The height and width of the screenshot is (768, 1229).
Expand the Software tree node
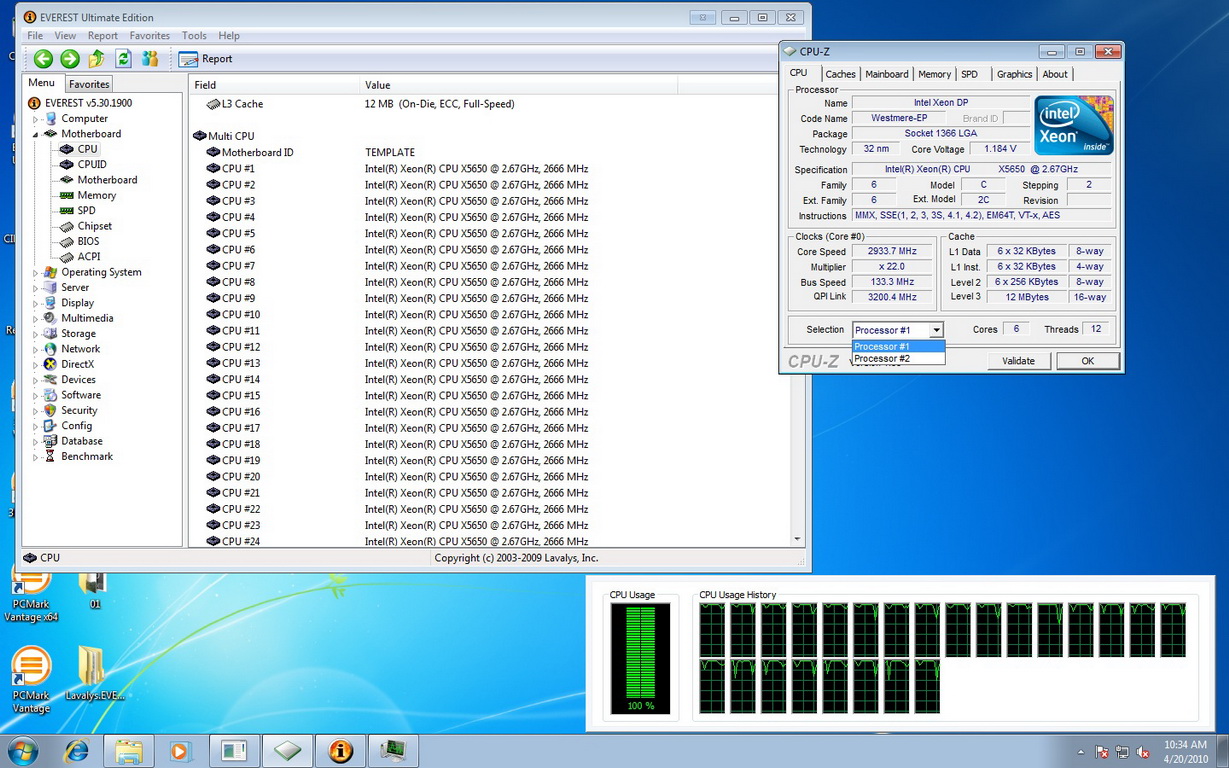point(36,396)
